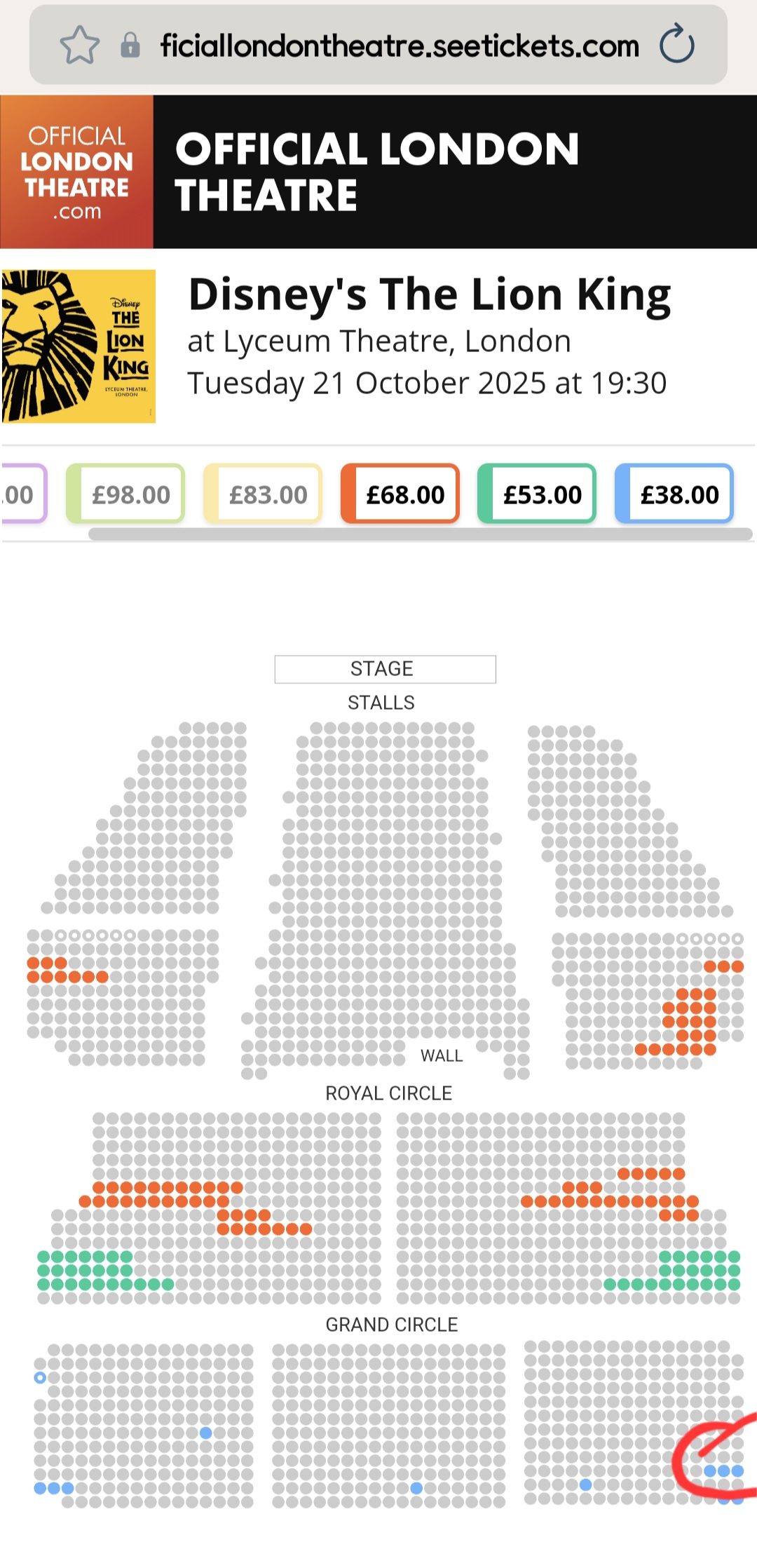The image size is (757, 1568).
Task: Tap the reload page icon
Action: point(676,44)
